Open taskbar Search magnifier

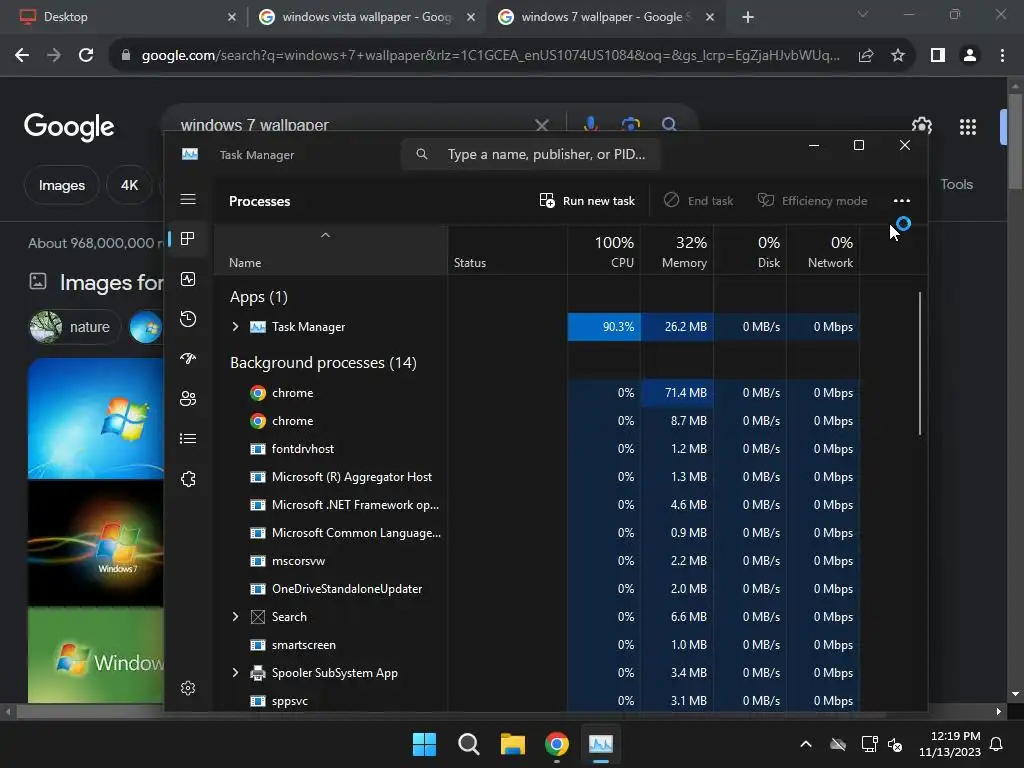pyautogui.click(x=468, y=744)
